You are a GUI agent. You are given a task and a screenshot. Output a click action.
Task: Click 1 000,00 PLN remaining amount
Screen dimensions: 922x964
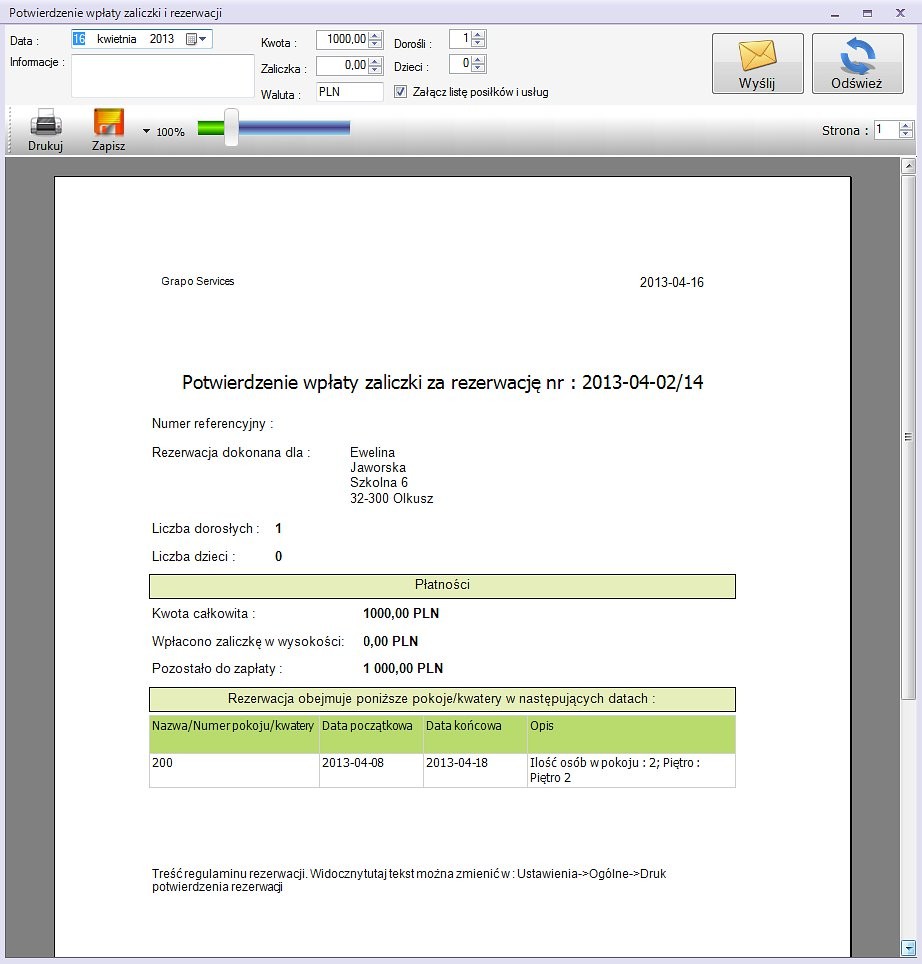point(403,668)
